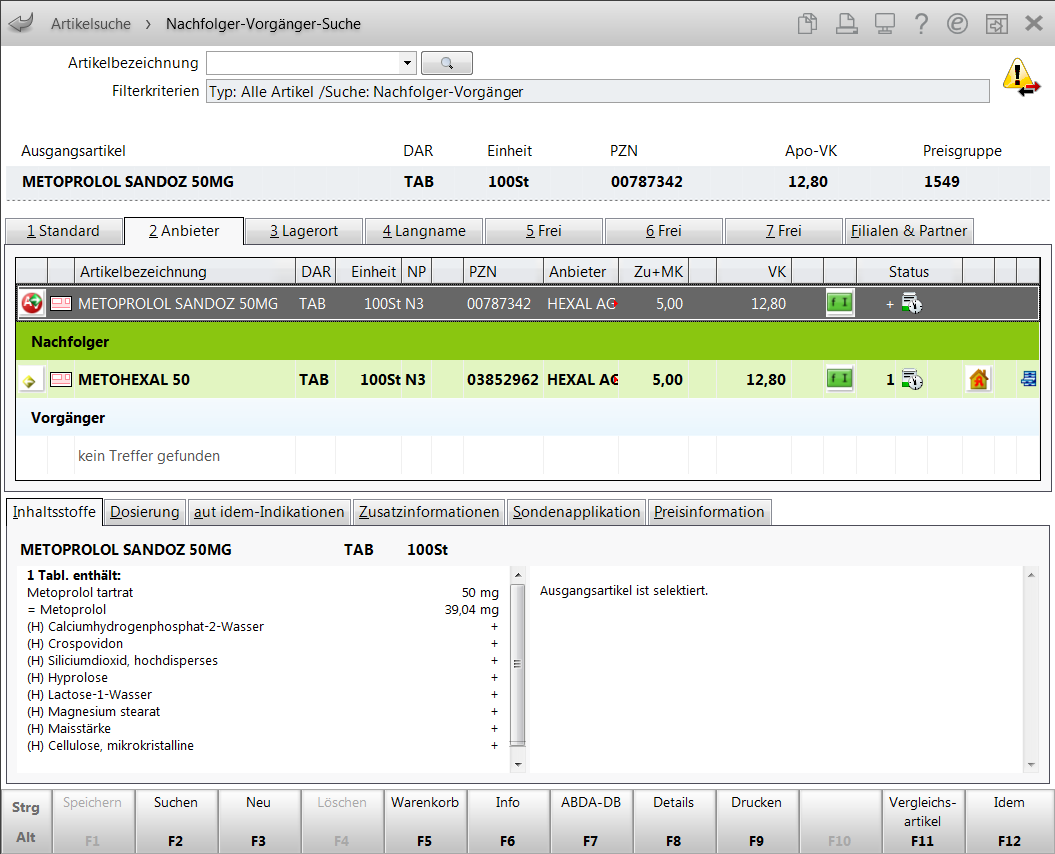The width and height of the screenshot is (1055, 854).
Task: Go back using the arrow icon
Action: tap(21, 24)
